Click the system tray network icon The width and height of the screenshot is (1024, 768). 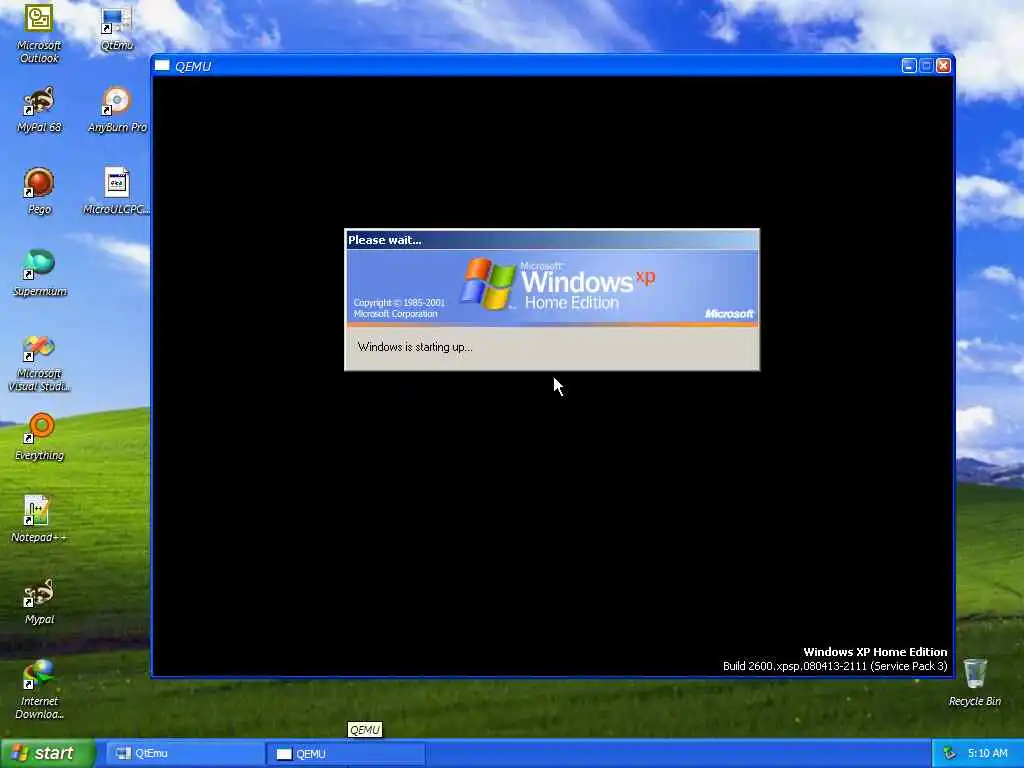949,754
